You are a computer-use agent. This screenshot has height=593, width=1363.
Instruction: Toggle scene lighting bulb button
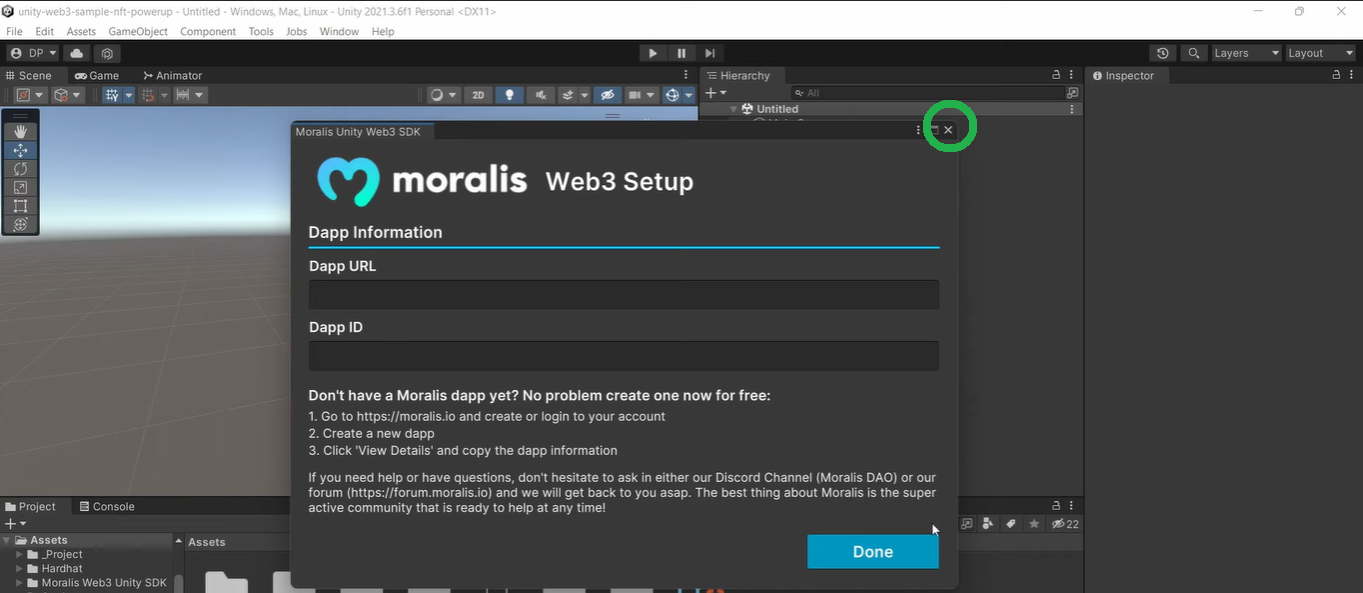point(509,95)
